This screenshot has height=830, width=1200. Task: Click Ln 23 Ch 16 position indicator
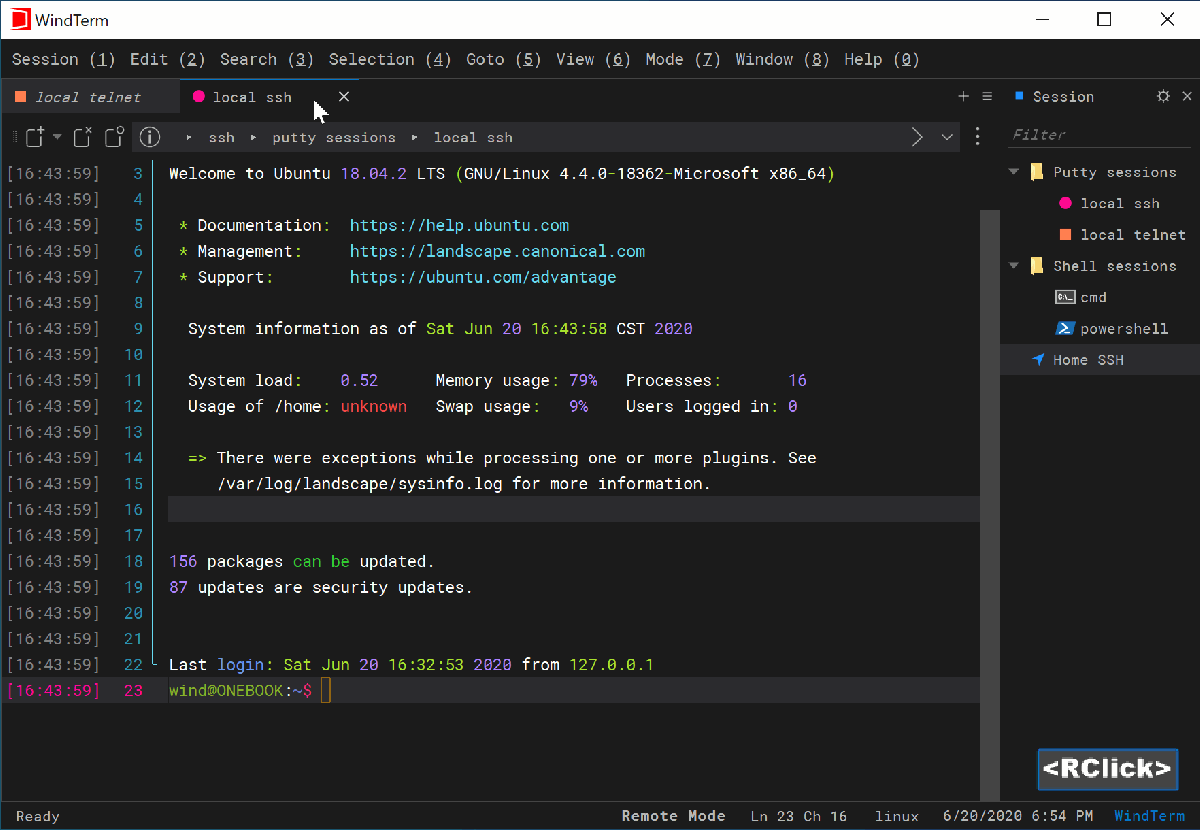[x=799, y=816]
